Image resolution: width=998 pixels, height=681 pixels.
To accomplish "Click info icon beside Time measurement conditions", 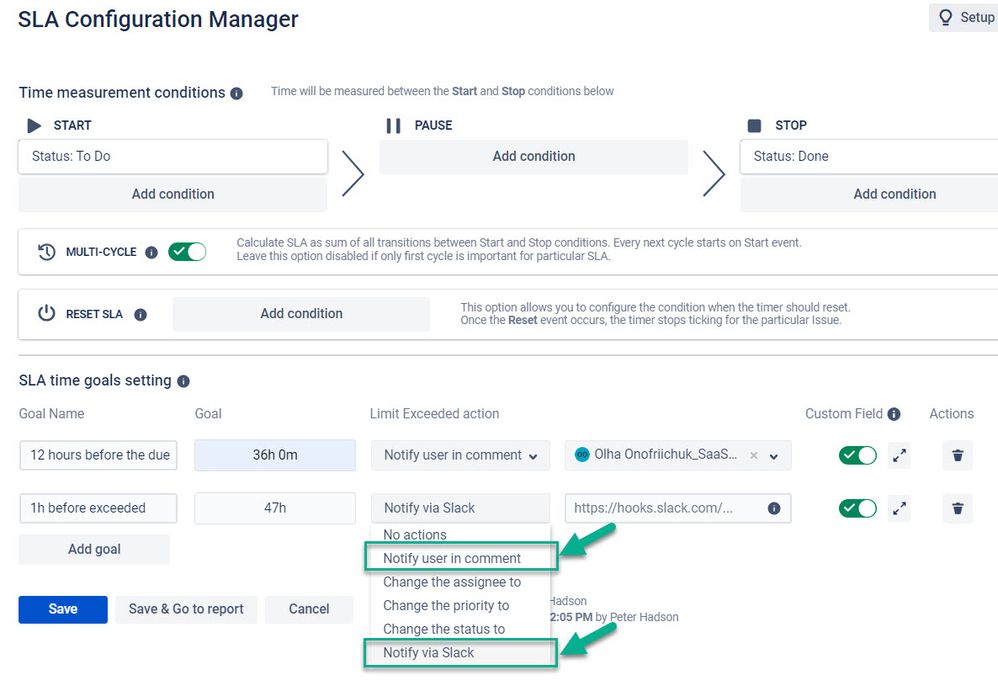I will pyautogui.click(x=236, y=94).
